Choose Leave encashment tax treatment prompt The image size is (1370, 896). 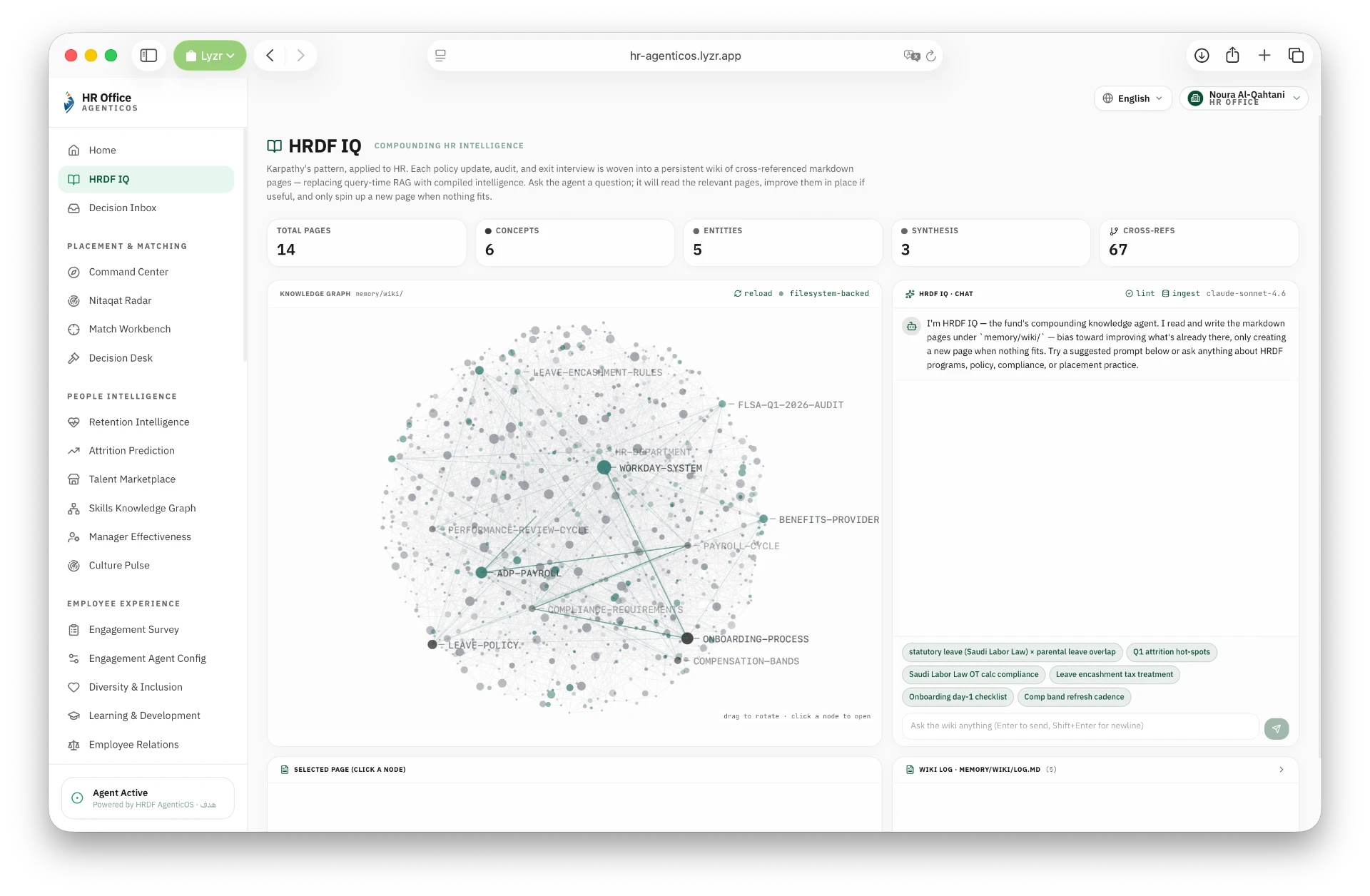coord(1114,675)
